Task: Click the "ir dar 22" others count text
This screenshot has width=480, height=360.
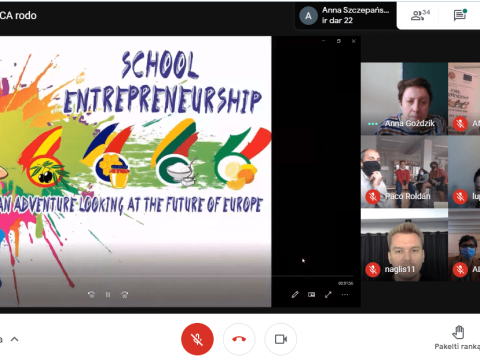Action: point(337,20)
